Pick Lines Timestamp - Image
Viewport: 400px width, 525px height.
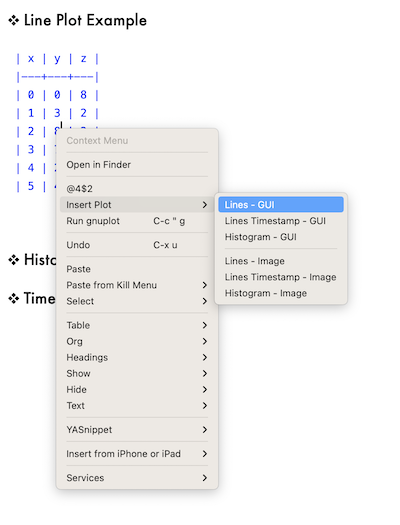tap(281, 277)
